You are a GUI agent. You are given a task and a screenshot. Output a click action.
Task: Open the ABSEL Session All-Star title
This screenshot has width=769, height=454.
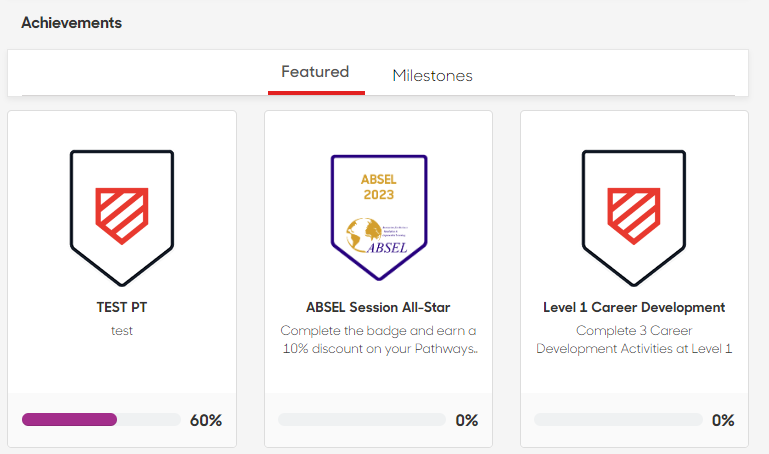click(378, 307)
